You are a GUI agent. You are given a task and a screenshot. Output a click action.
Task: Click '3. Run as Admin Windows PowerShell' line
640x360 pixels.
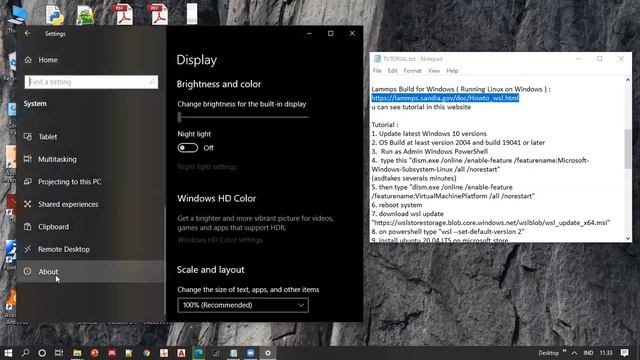coord(429,151)
